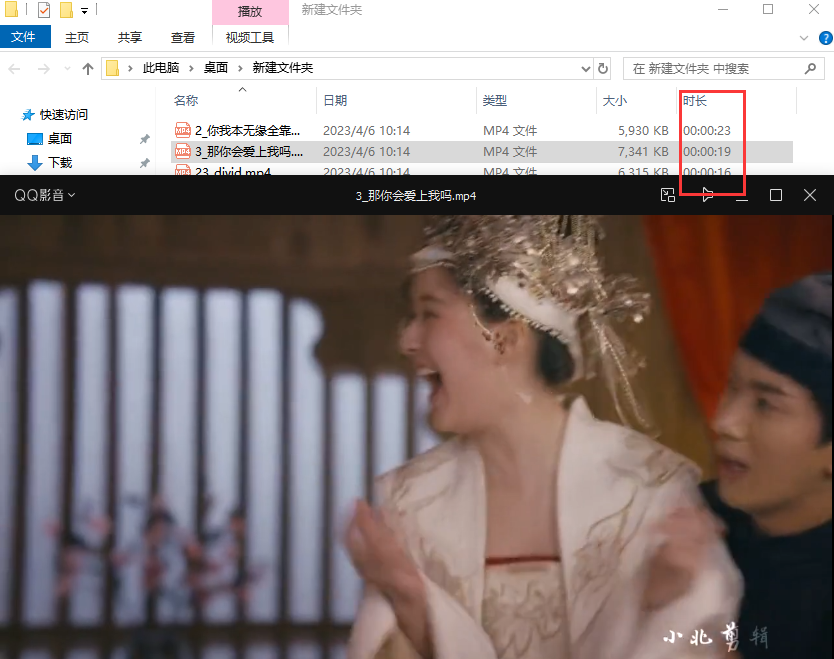Pin the QQ影音 window on top
Screen dimensions: 834x659
(707, 195)
